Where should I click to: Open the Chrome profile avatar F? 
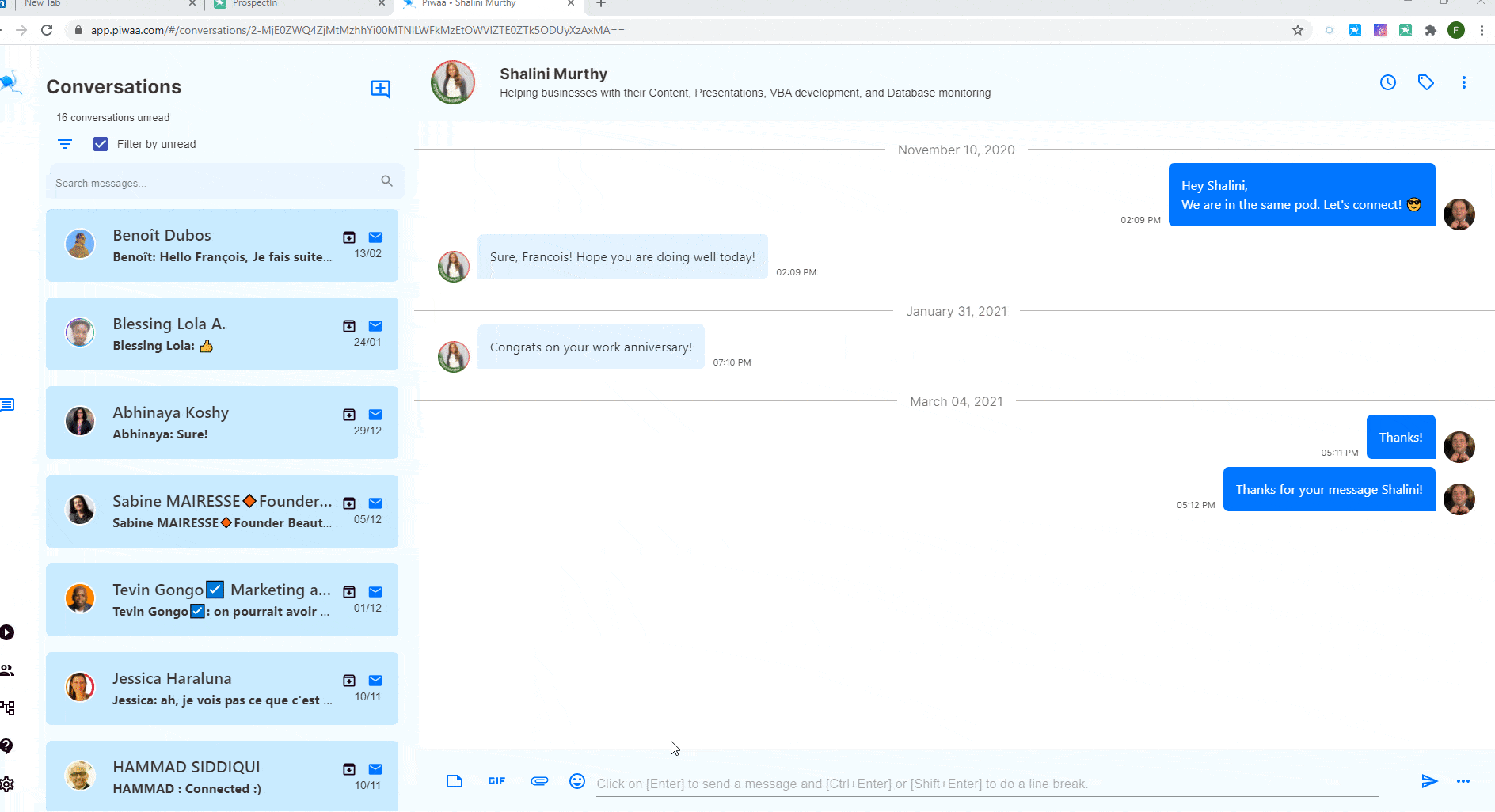[1456, 30]
